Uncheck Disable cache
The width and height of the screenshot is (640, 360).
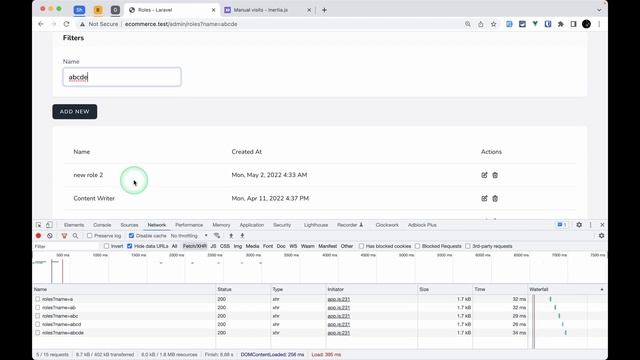[x=131, y=236]
